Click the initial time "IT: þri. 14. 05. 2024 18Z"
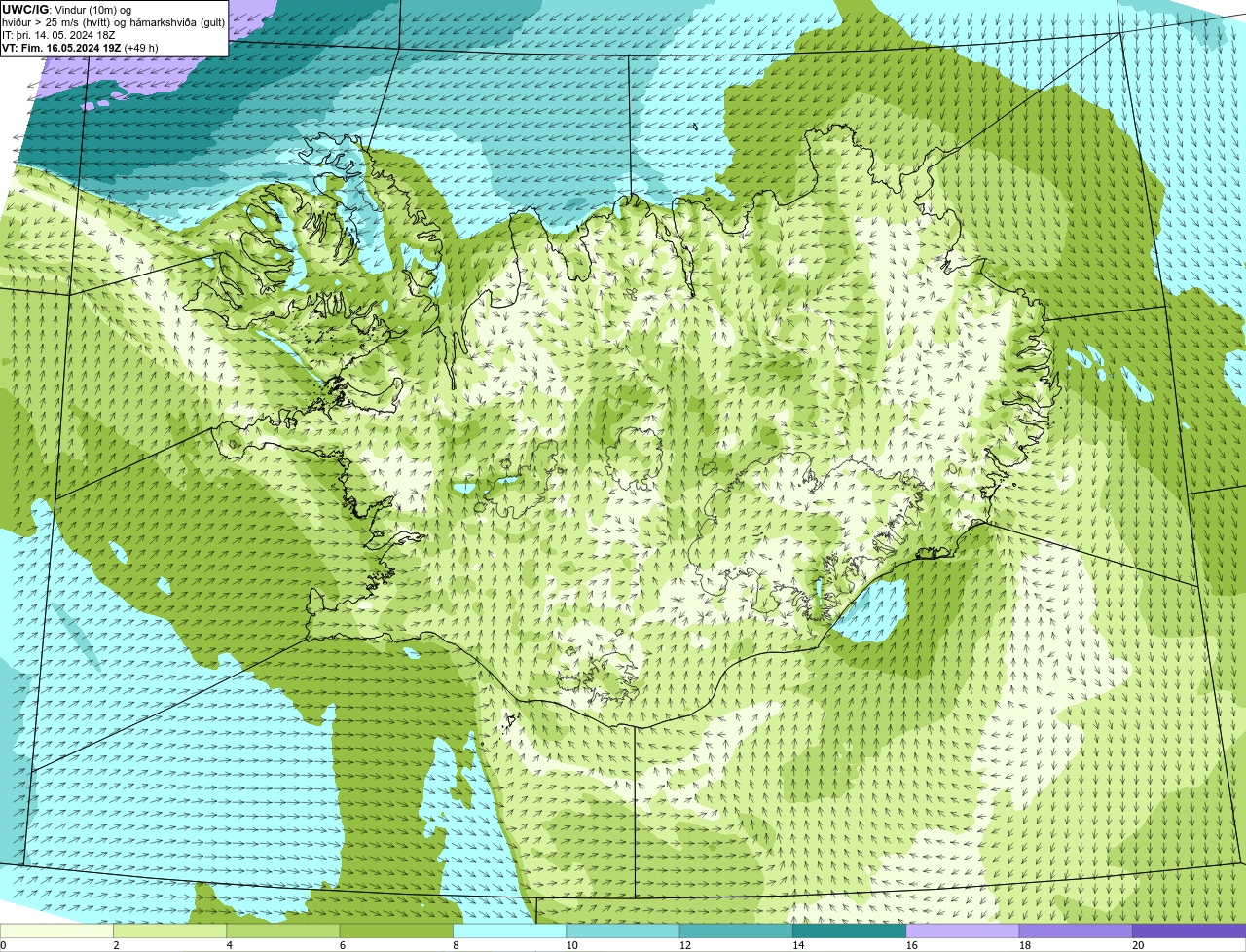The image size is (1246, 952). [59, 35]
